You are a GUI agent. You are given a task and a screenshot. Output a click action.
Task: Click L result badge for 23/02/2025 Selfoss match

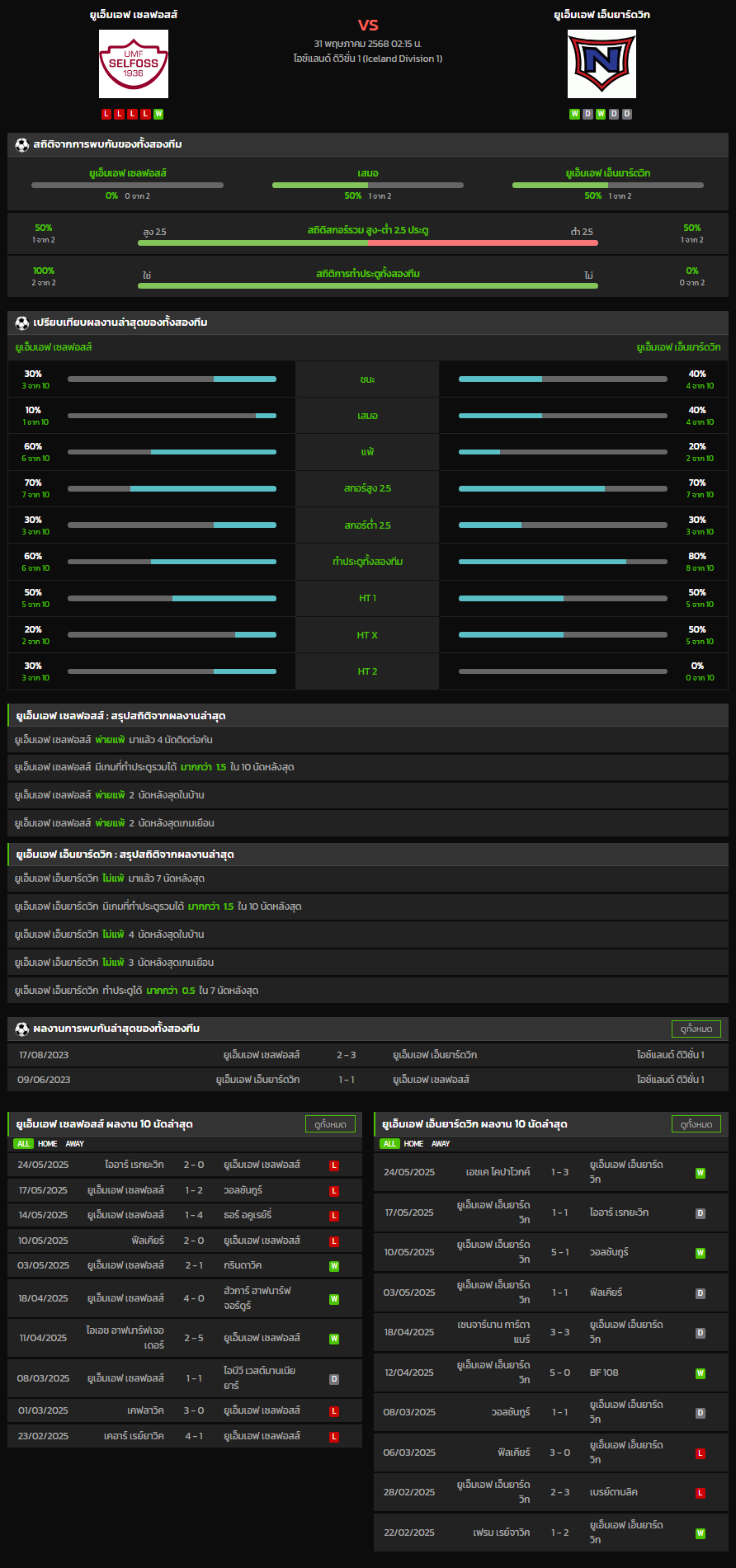point(334,1436)
